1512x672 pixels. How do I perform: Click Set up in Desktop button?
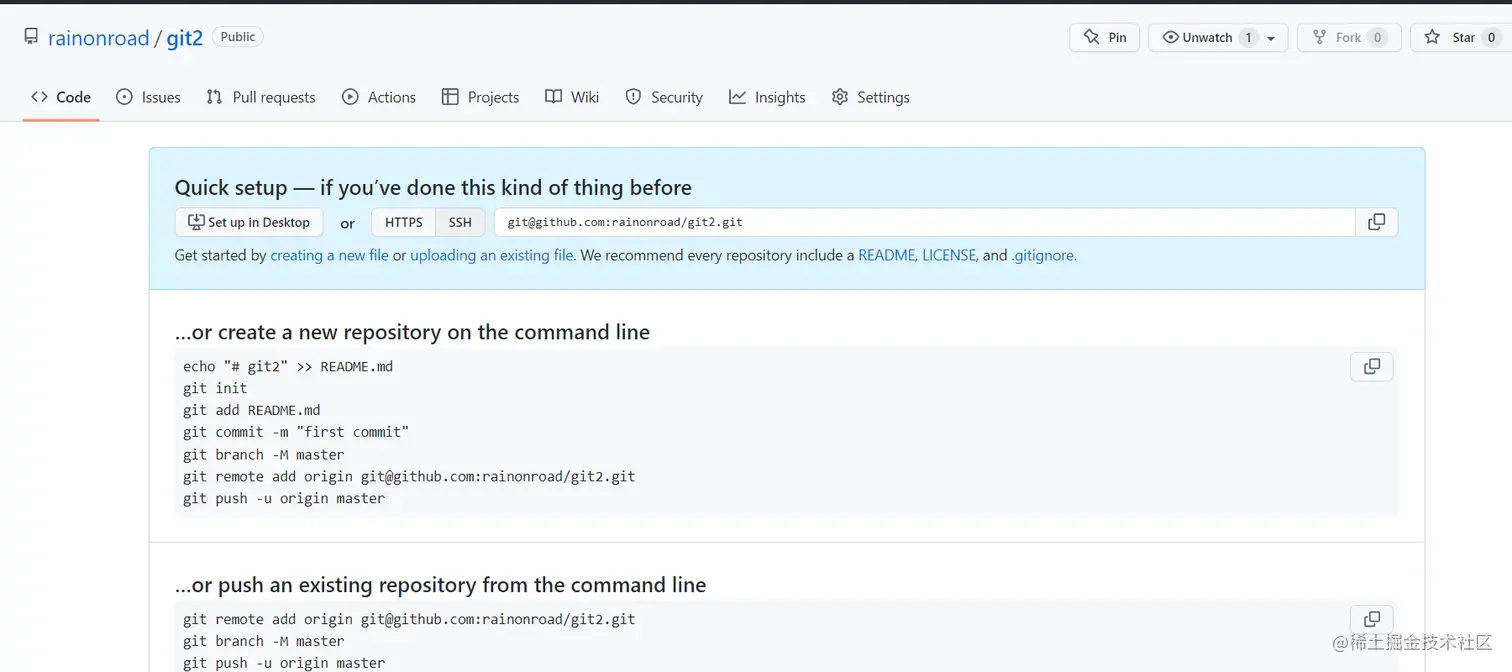tap(249, 222)
